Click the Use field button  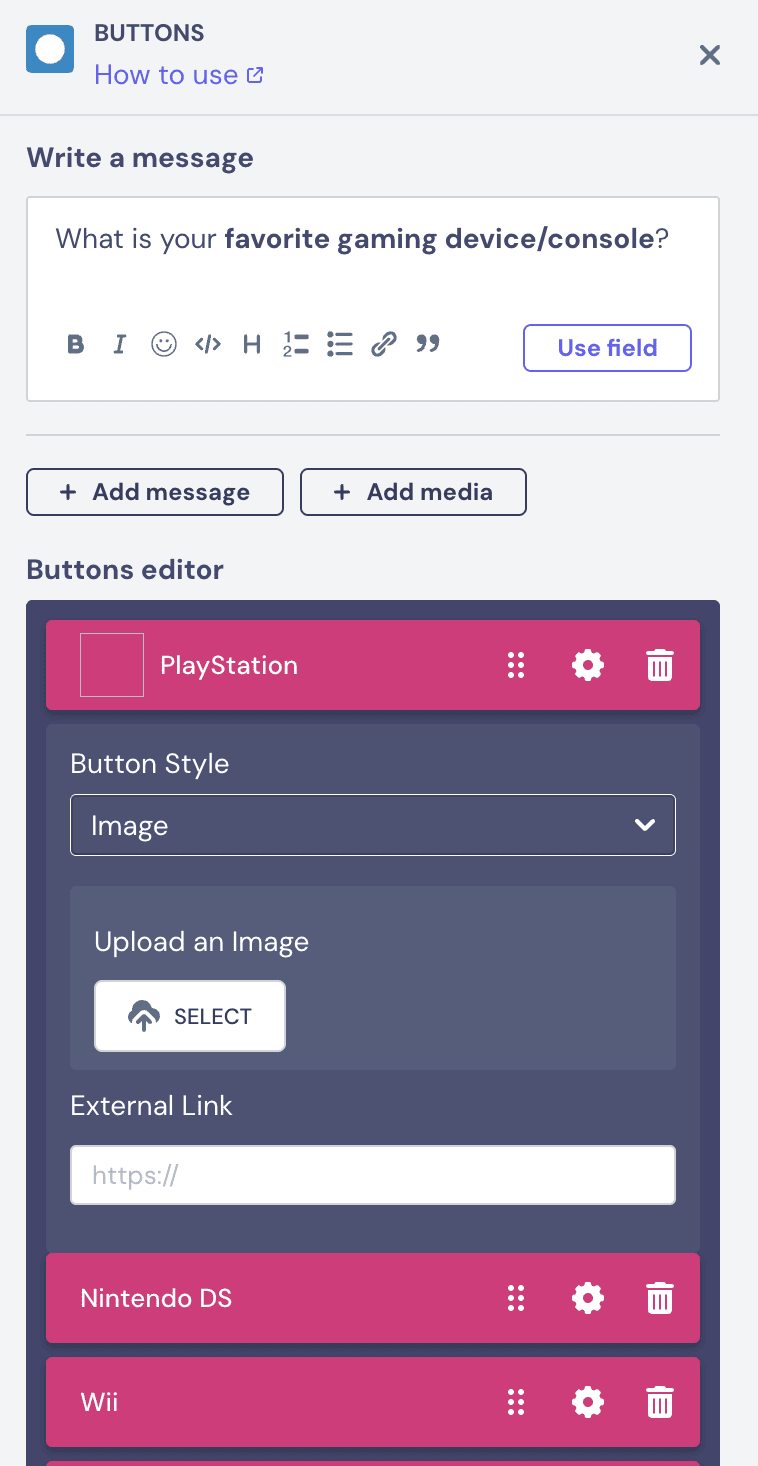click(607, 348)
